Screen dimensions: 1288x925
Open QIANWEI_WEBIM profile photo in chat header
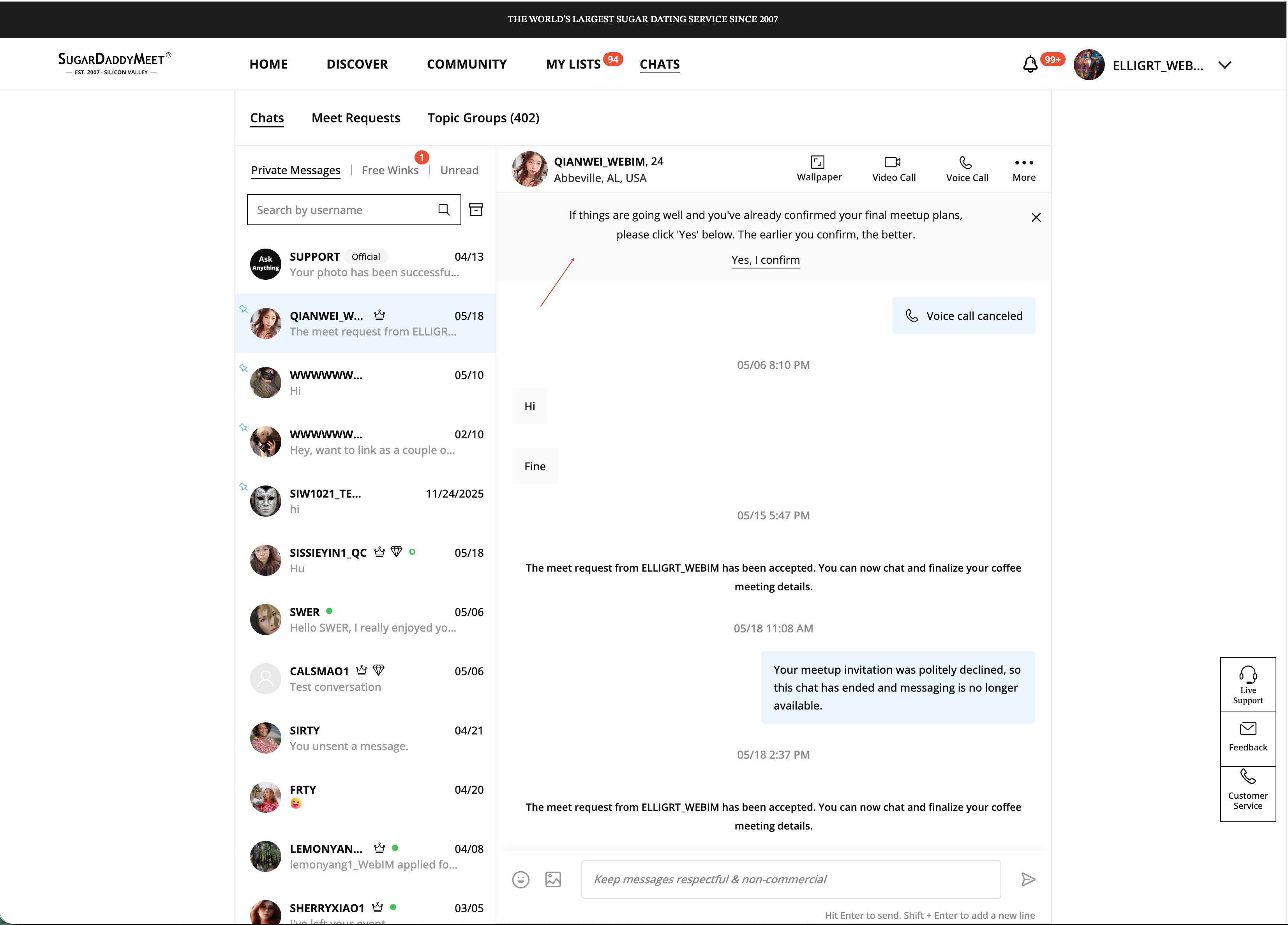click(529, 169)
